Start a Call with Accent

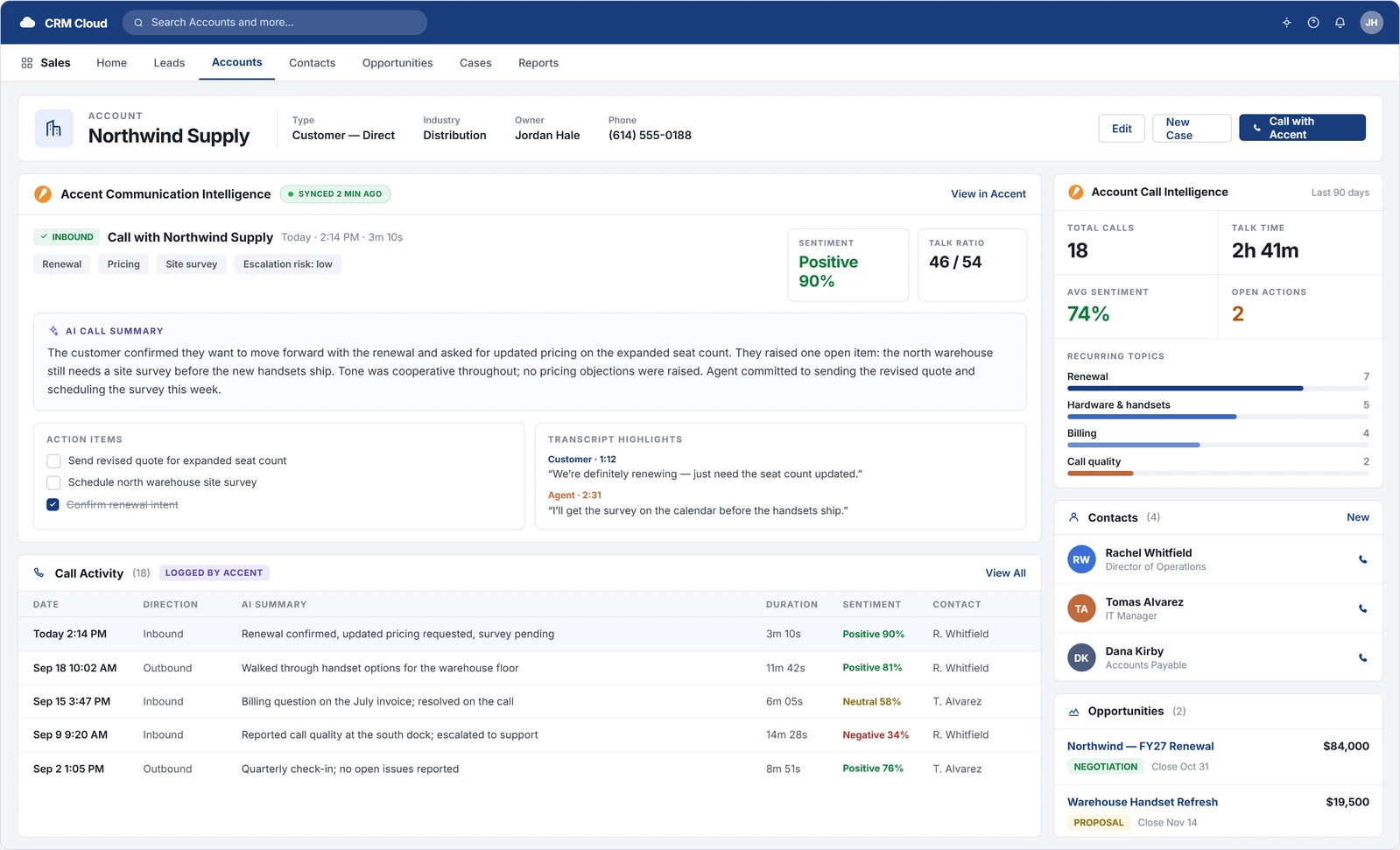(1302, 128)
